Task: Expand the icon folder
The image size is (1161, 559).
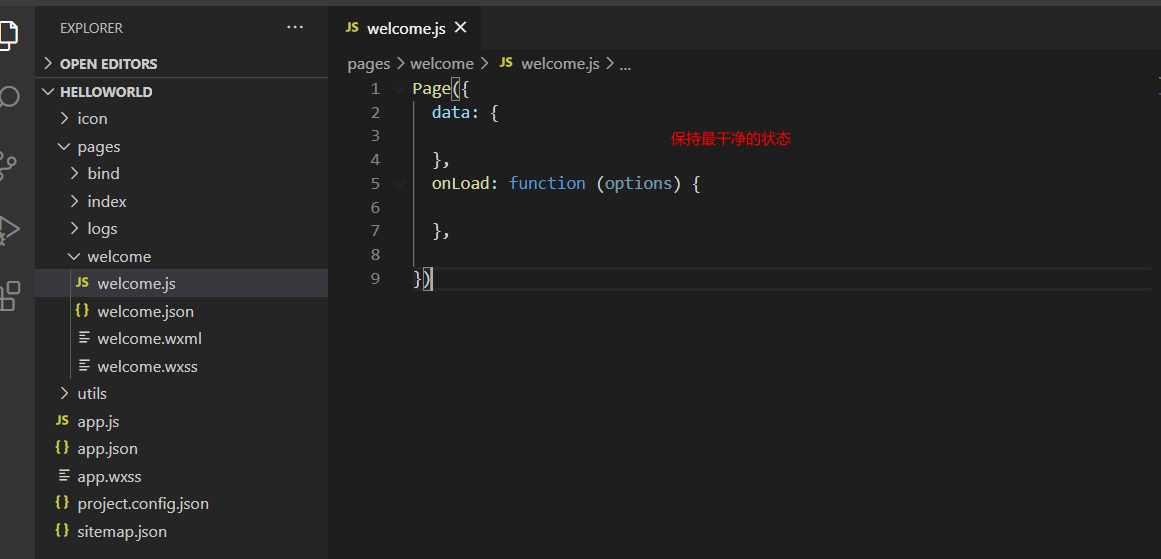Action: coord(181,118)
